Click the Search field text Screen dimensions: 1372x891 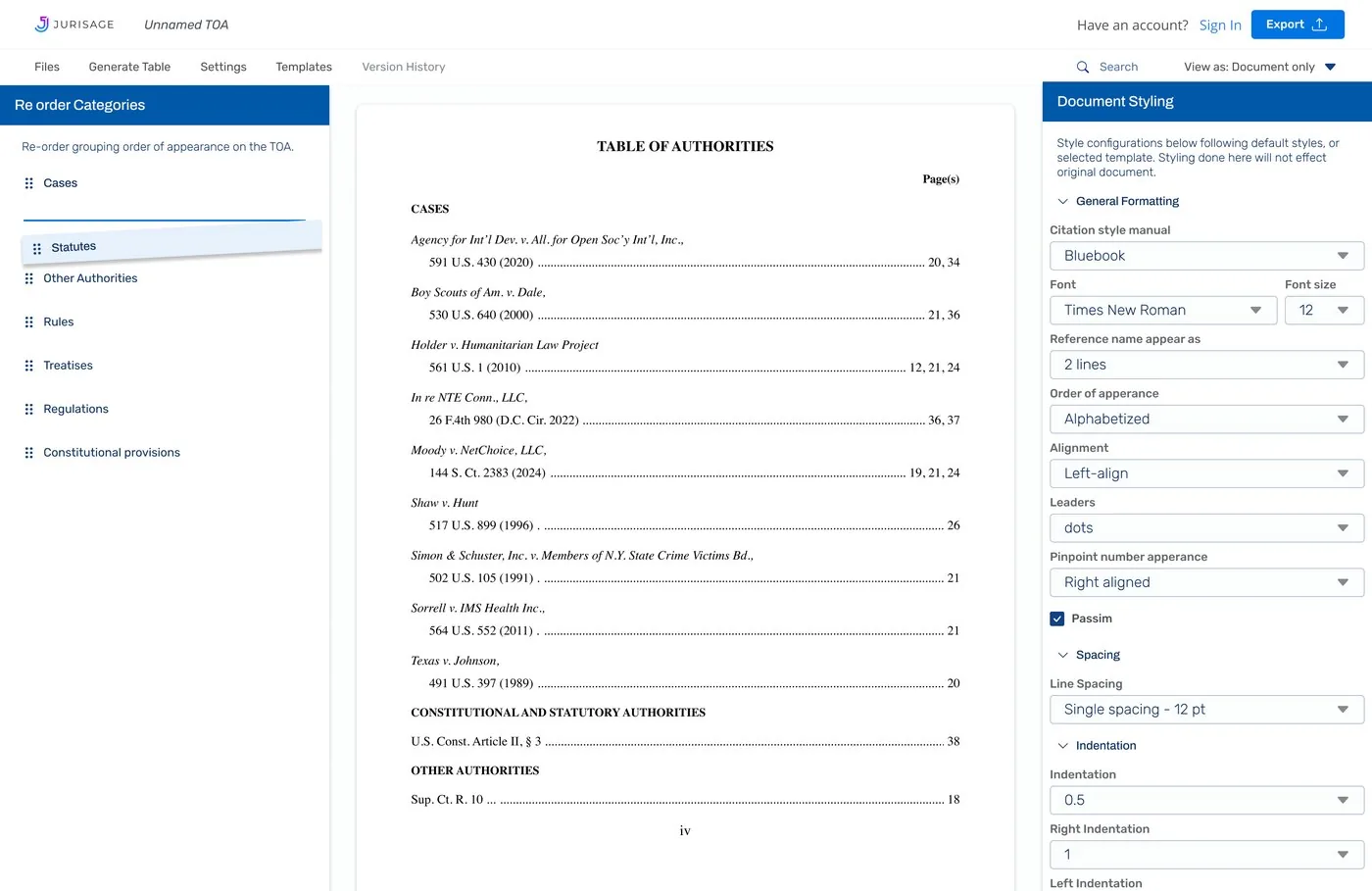pos(1118,67)
